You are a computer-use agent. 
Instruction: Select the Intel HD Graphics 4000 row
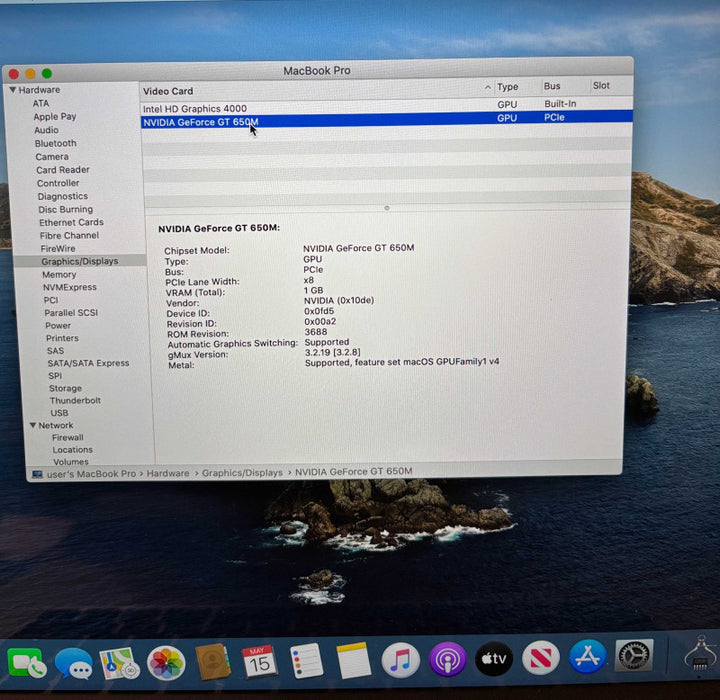click(x=387, y=107)
